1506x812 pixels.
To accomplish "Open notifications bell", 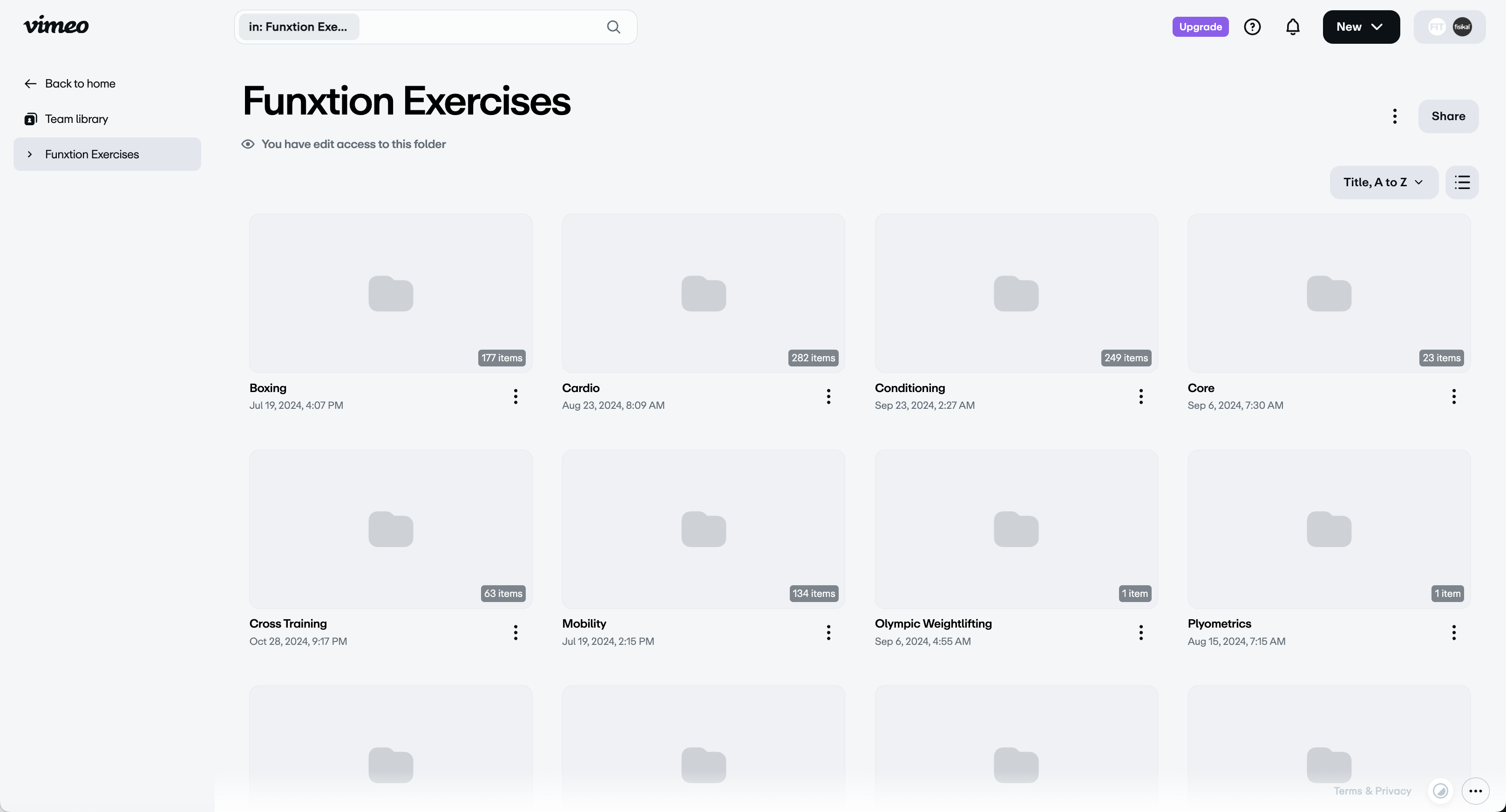I will point(1293,27).
